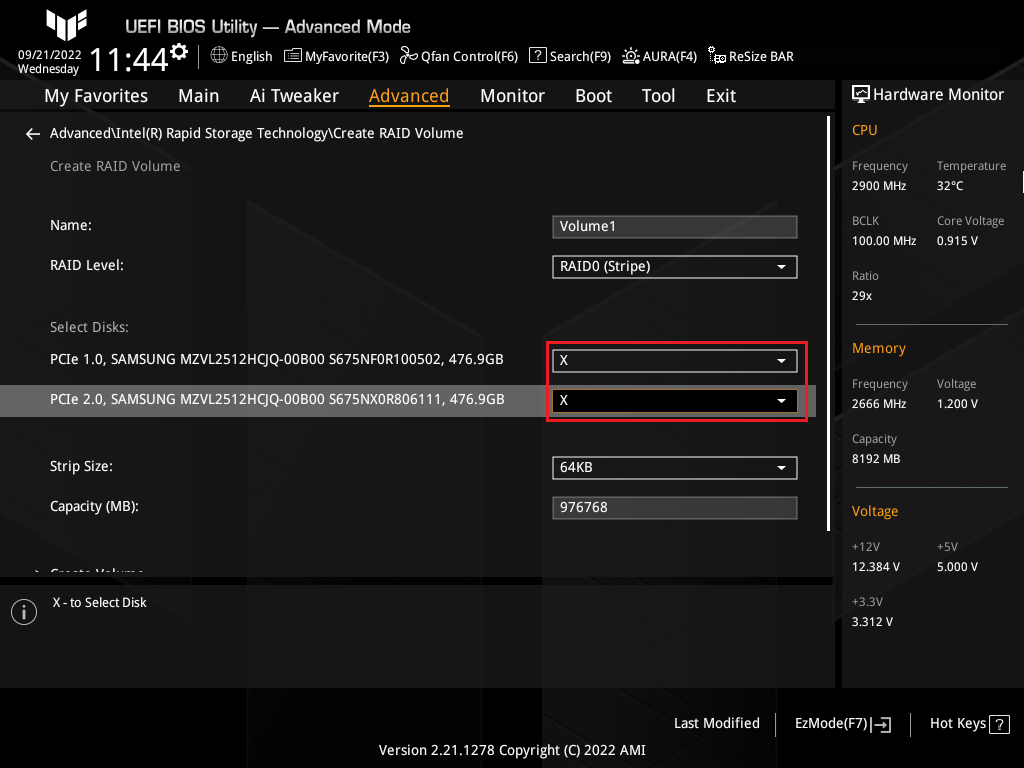Click the Capacity (MB) label
This screenshot has width=1024, height=768.
pos(94,507)
